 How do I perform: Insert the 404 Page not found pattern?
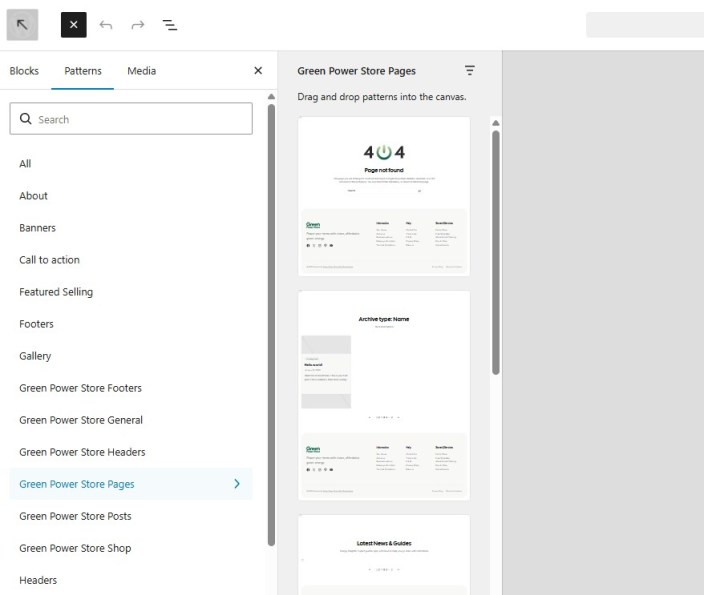click(384, 196)
